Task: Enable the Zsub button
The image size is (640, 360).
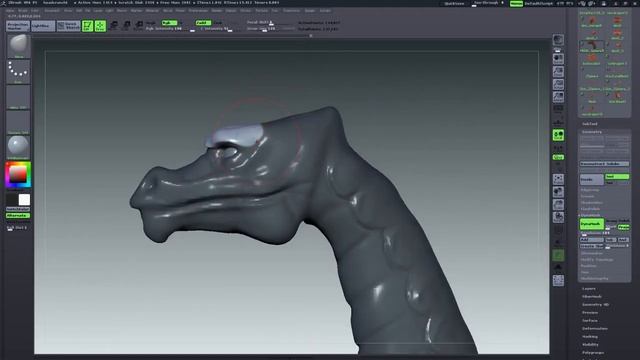Action: (218, 23)
